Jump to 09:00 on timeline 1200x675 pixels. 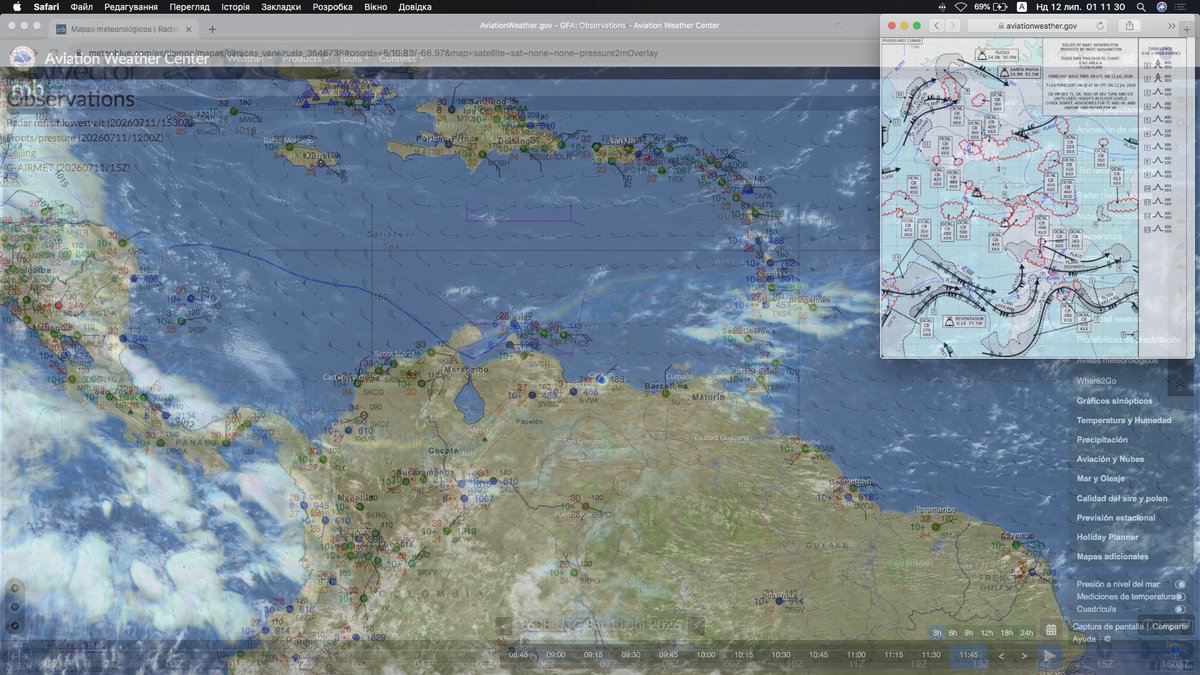555,655
